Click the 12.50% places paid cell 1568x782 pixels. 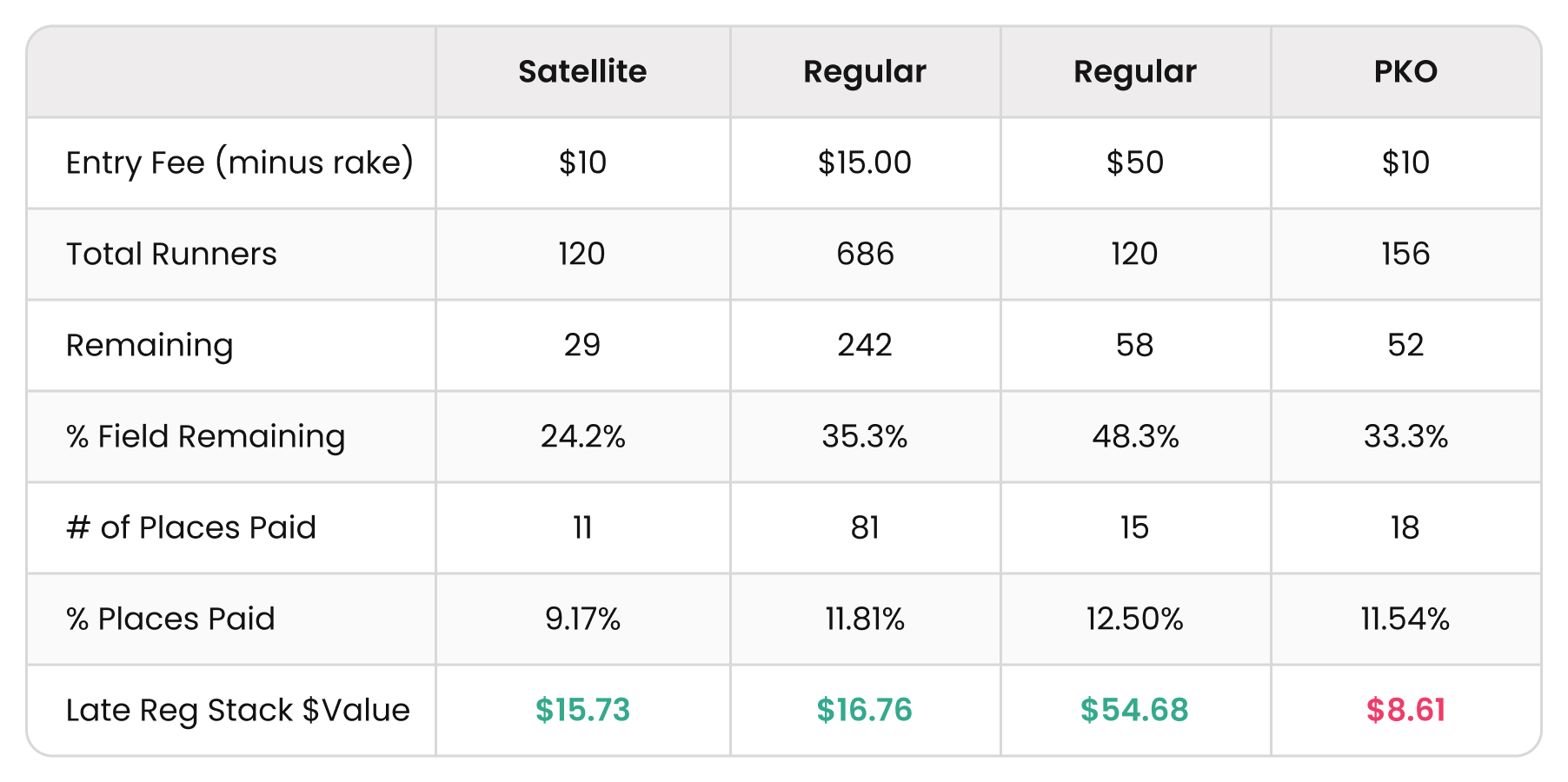[x=1134, y=619]
